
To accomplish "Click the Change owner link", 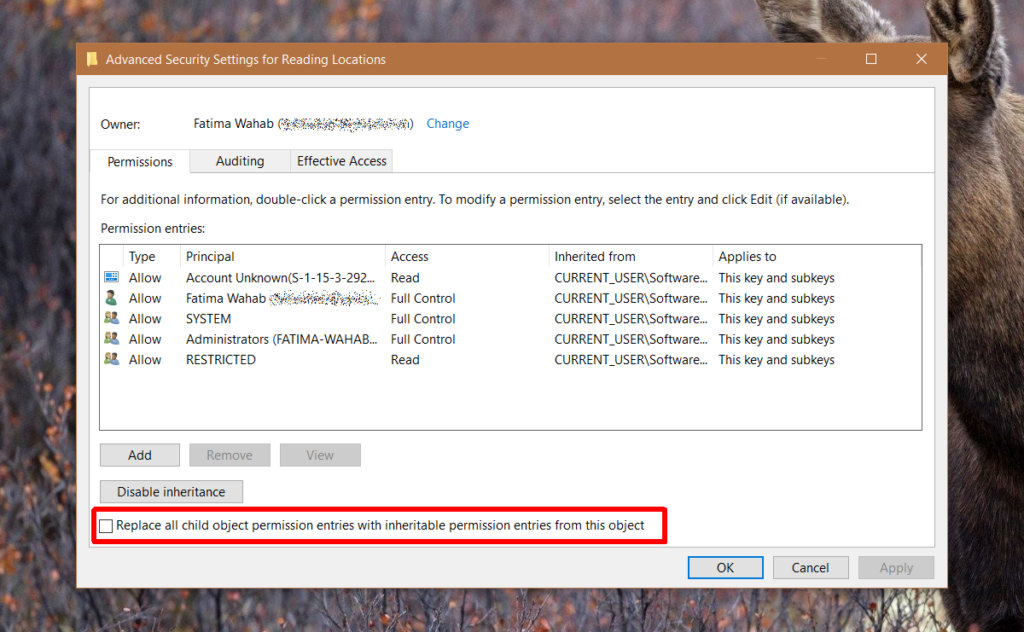I will (447, 123).
